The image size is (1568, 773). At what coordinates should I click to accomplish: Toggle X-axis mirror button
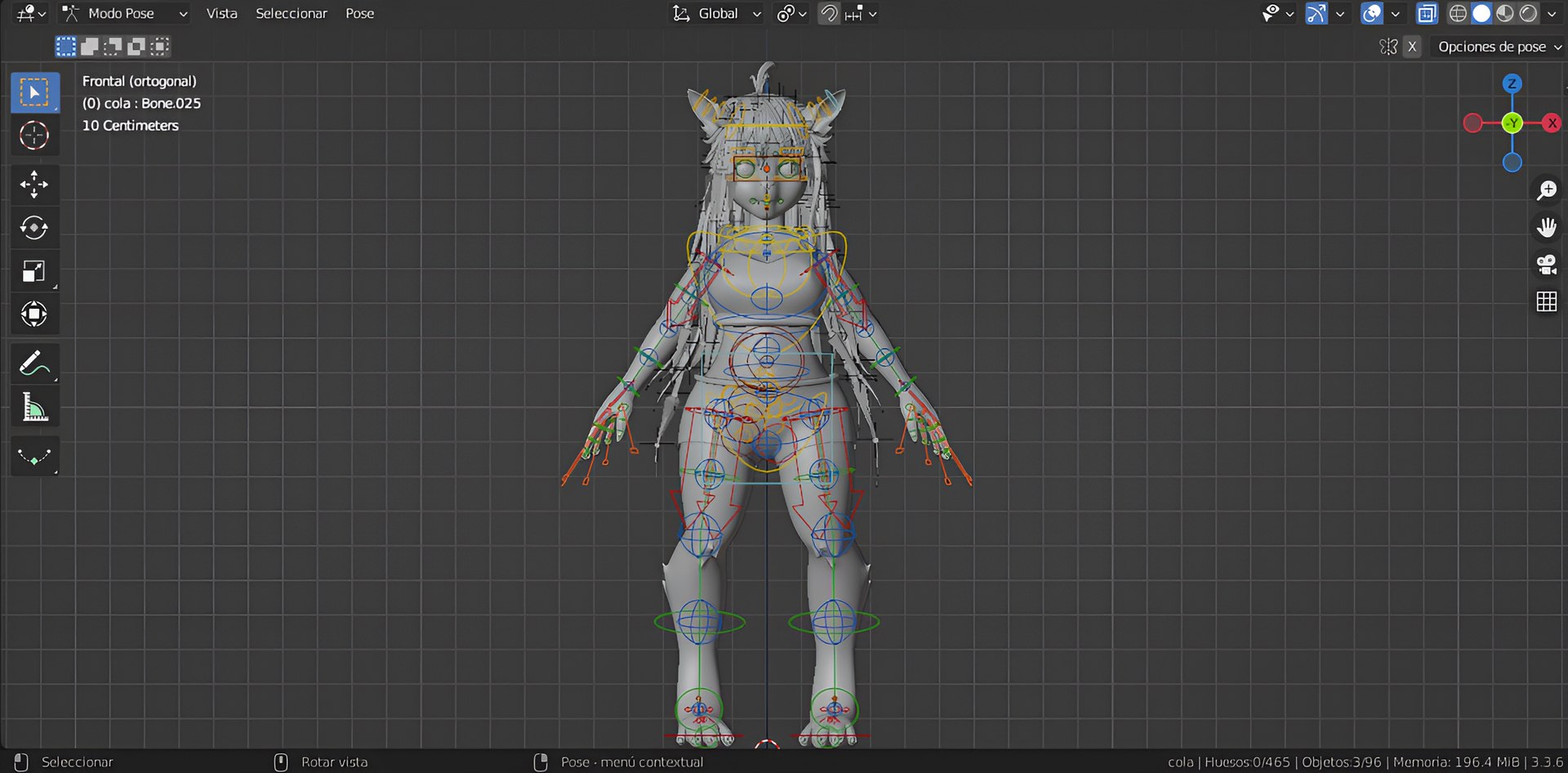coord(1412,47)
